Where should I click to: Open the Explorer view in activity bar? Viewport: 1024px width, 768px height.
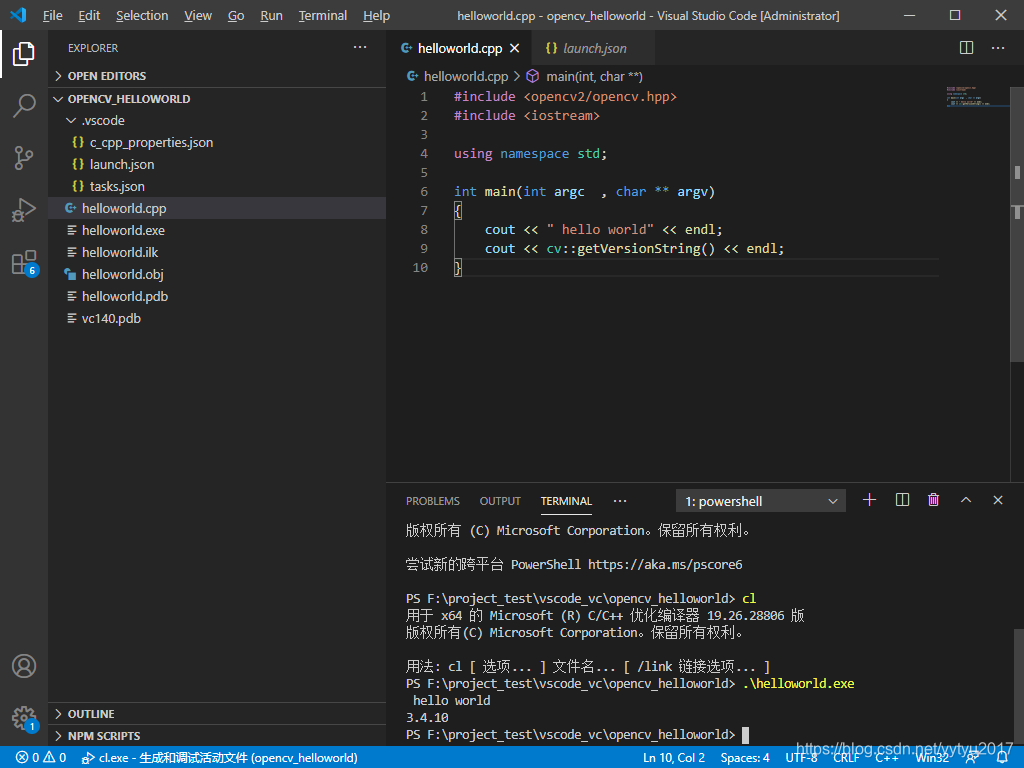click(x=24, y=54)
